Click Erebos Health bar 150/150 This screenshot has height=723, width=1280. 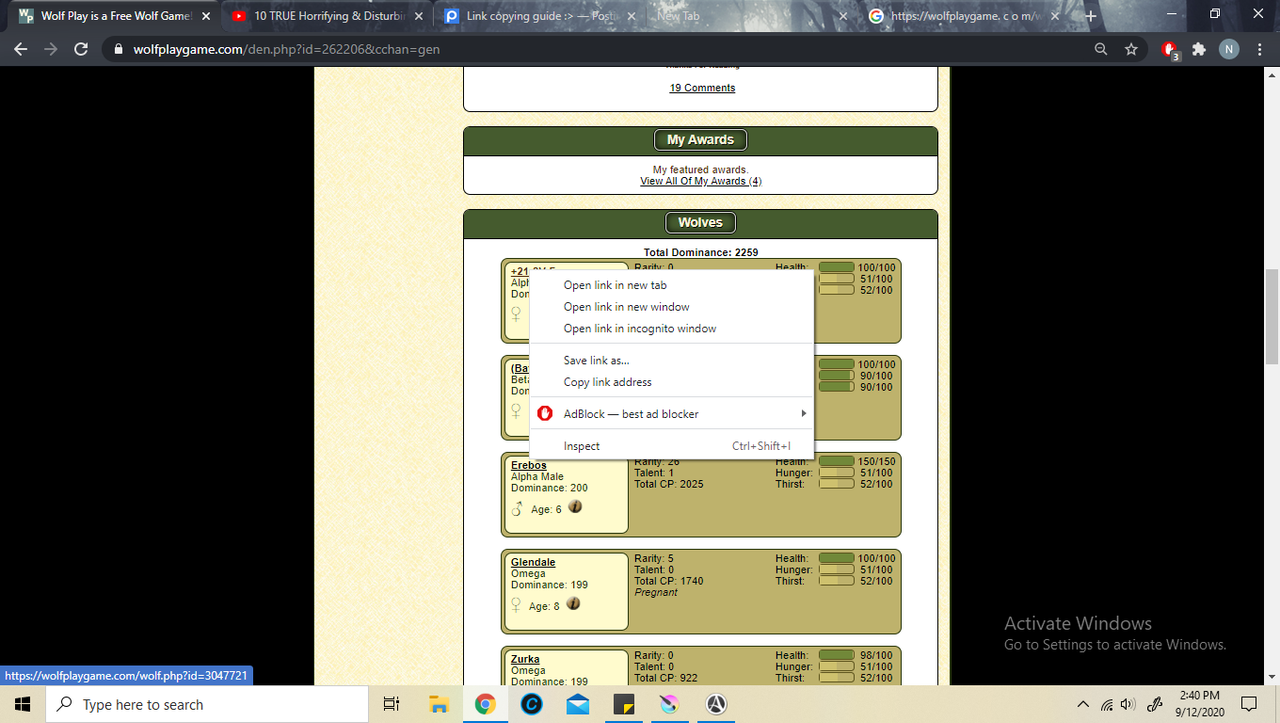837,462
